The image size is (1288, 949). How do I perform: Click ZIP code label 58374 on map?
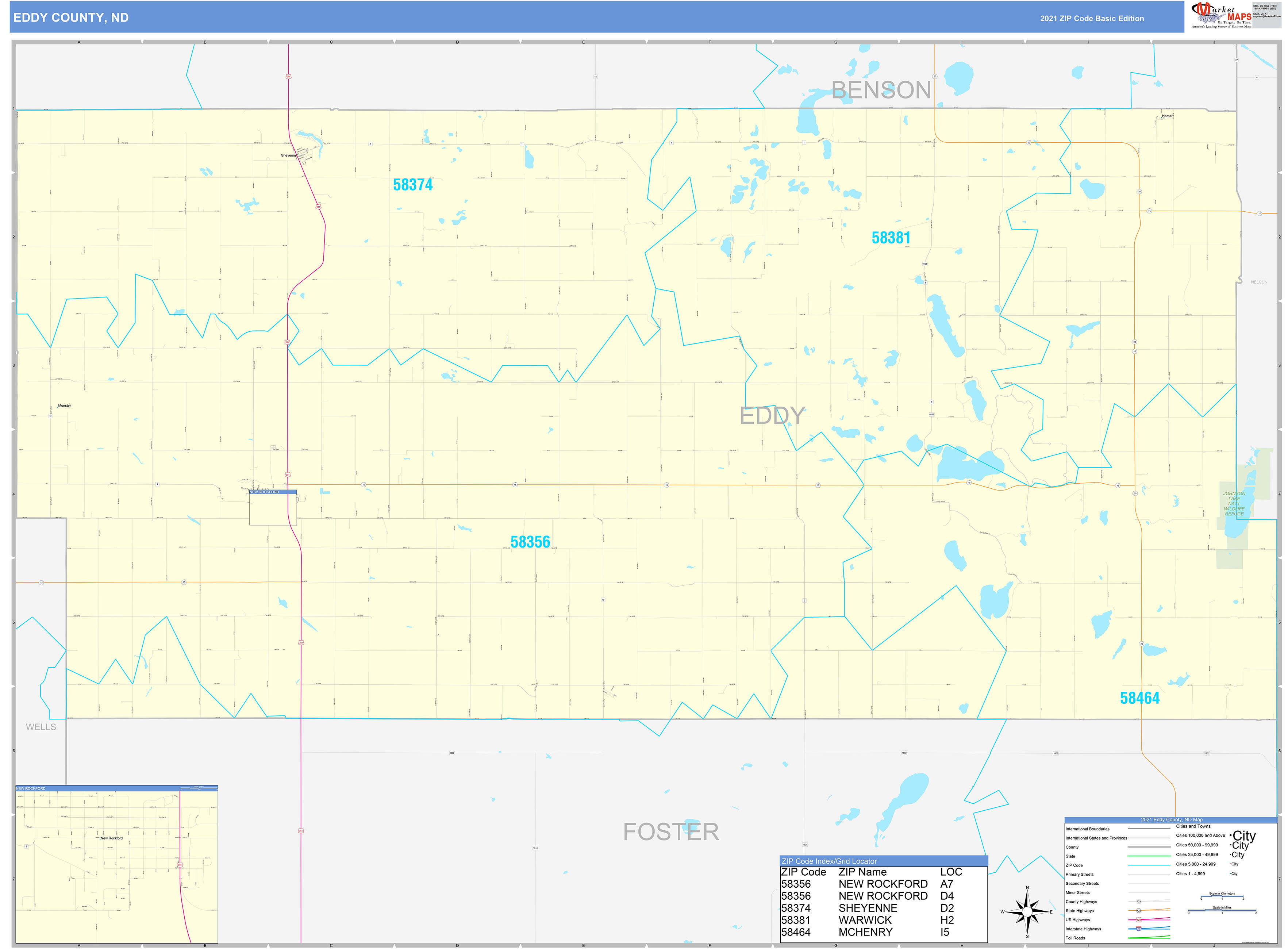(412, 185)
